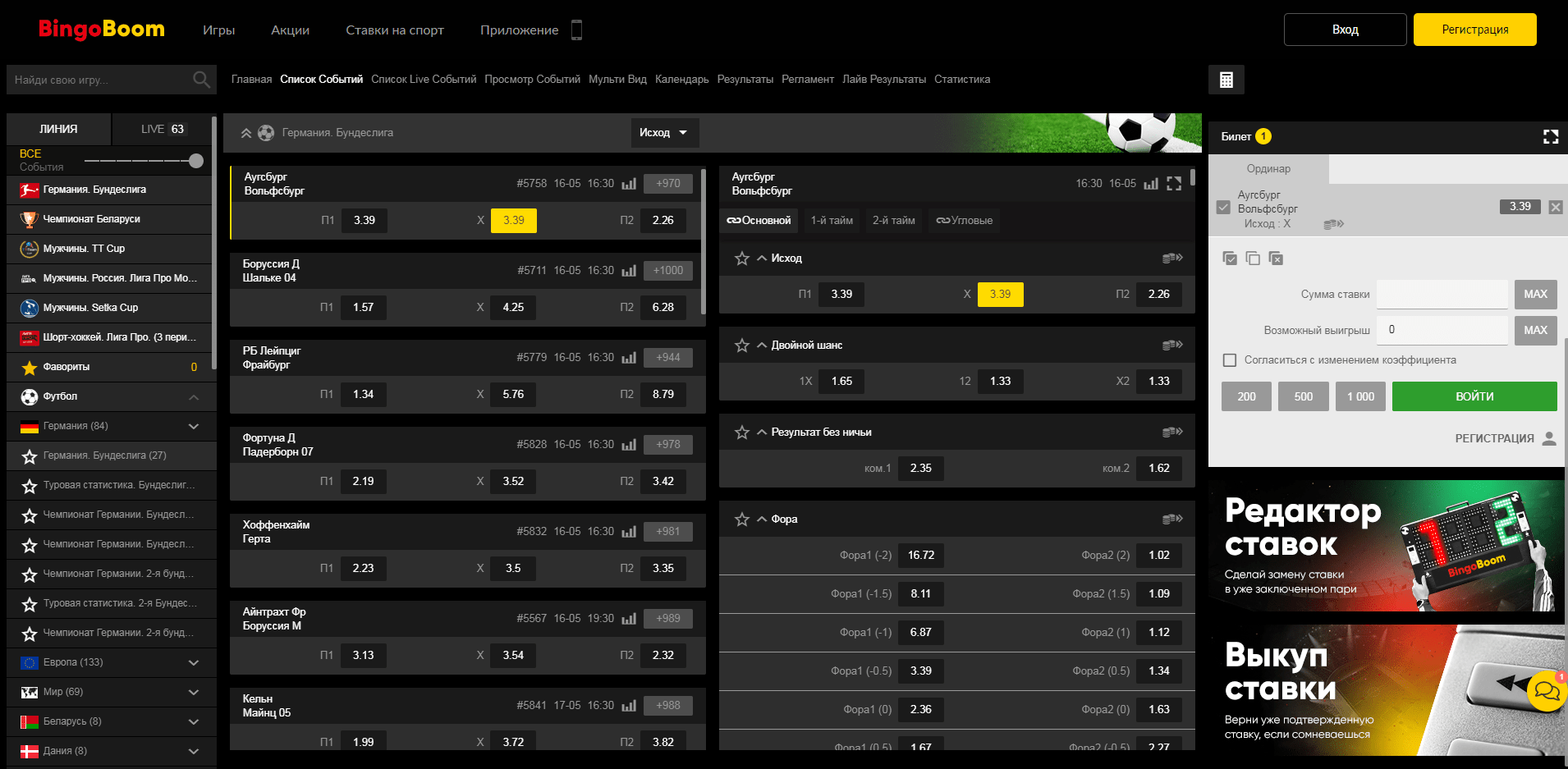1568x769 pixels.
Task: Expand Европа (133) section
Action: pyautogui.click(x=194, y=663)
